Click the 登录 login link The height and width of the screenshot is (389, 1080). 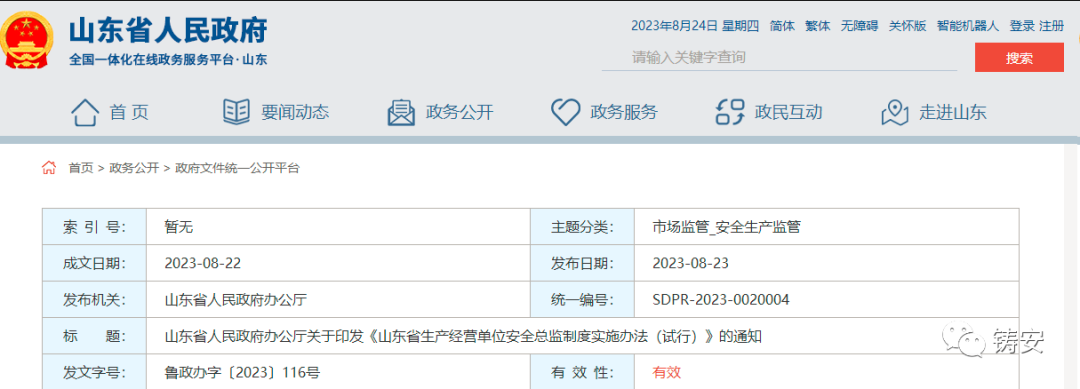pyautogui.click(x=1022, y=26)
